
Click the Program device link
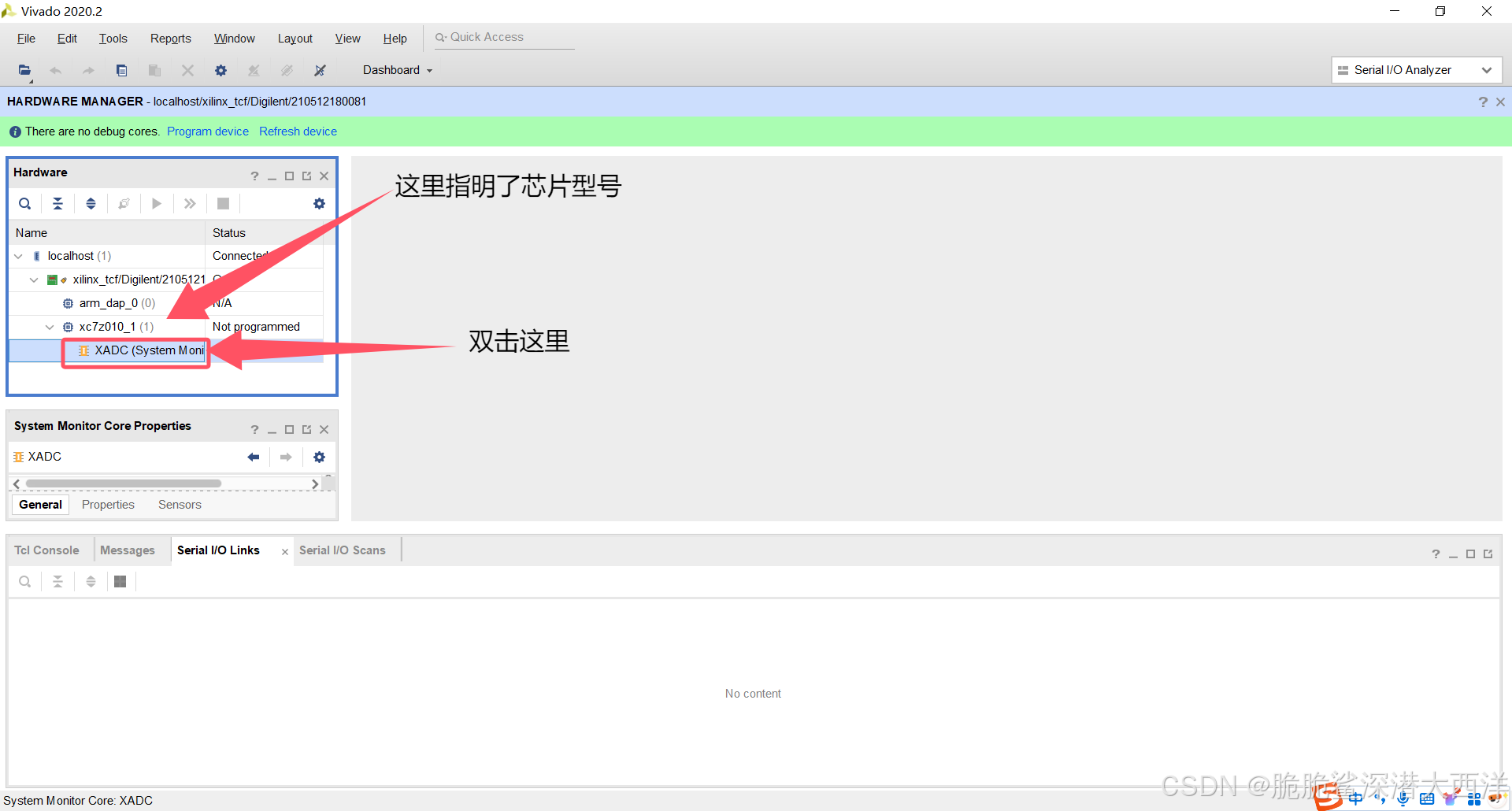click(208, 131)
